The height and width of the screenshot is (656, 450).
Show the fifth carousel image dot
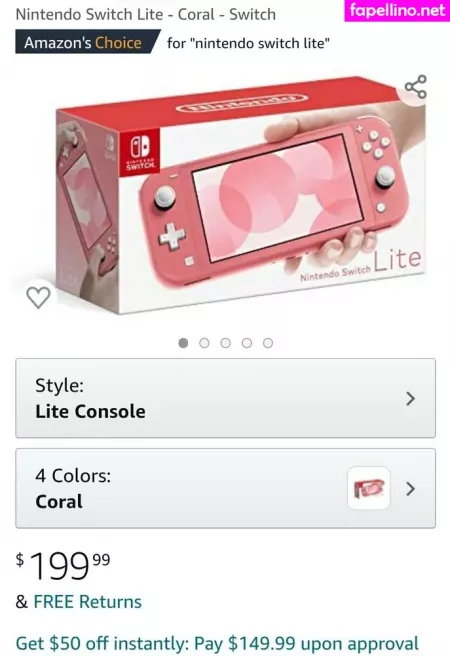click(x=268, y=343)
